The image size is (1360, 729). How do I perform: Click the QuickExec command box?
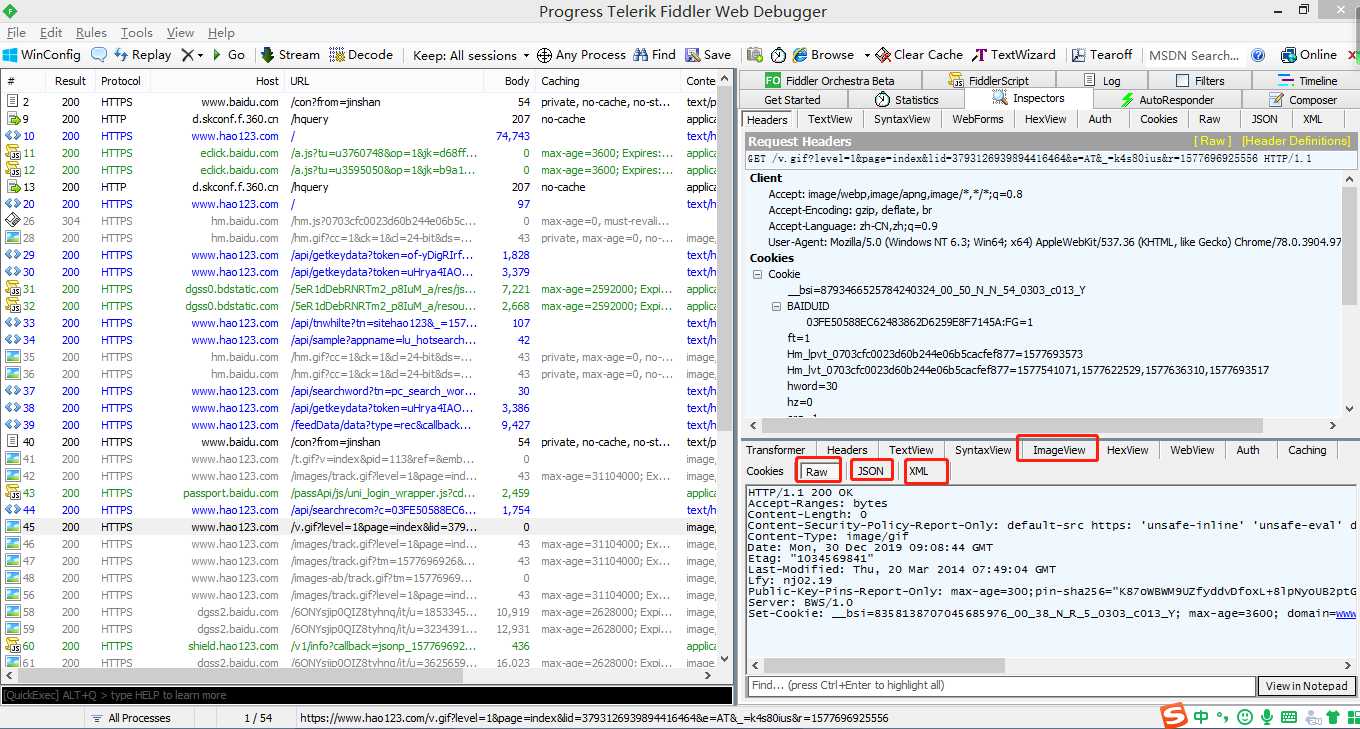tap(366, 695)
